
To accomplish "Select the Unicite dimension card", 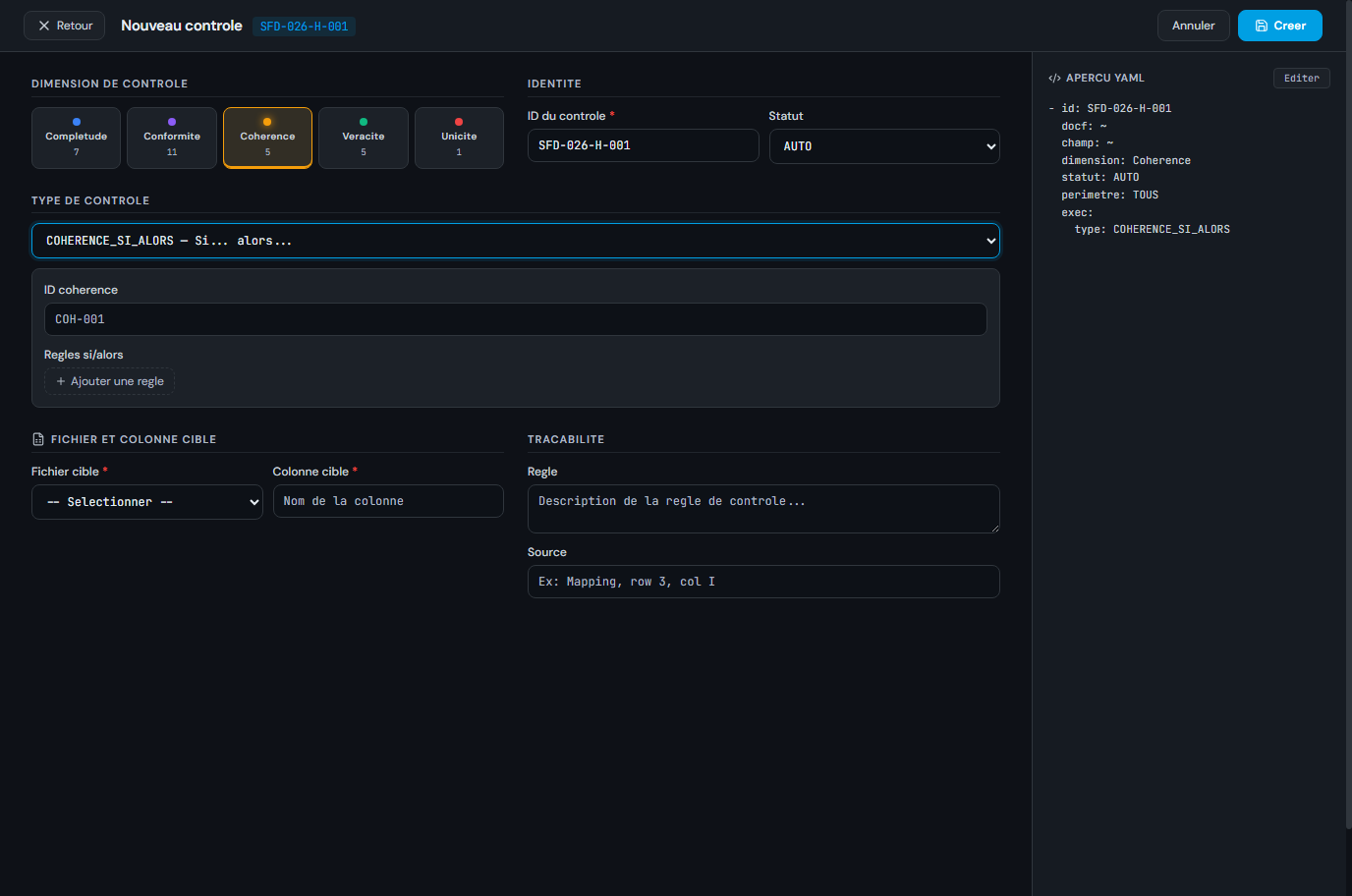I will tap(459, 138).
